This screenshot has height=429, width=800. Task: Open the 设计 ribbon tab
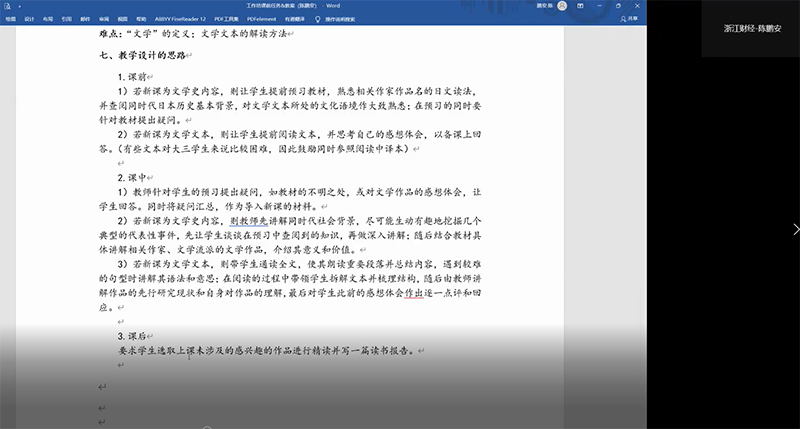point(29,18)
